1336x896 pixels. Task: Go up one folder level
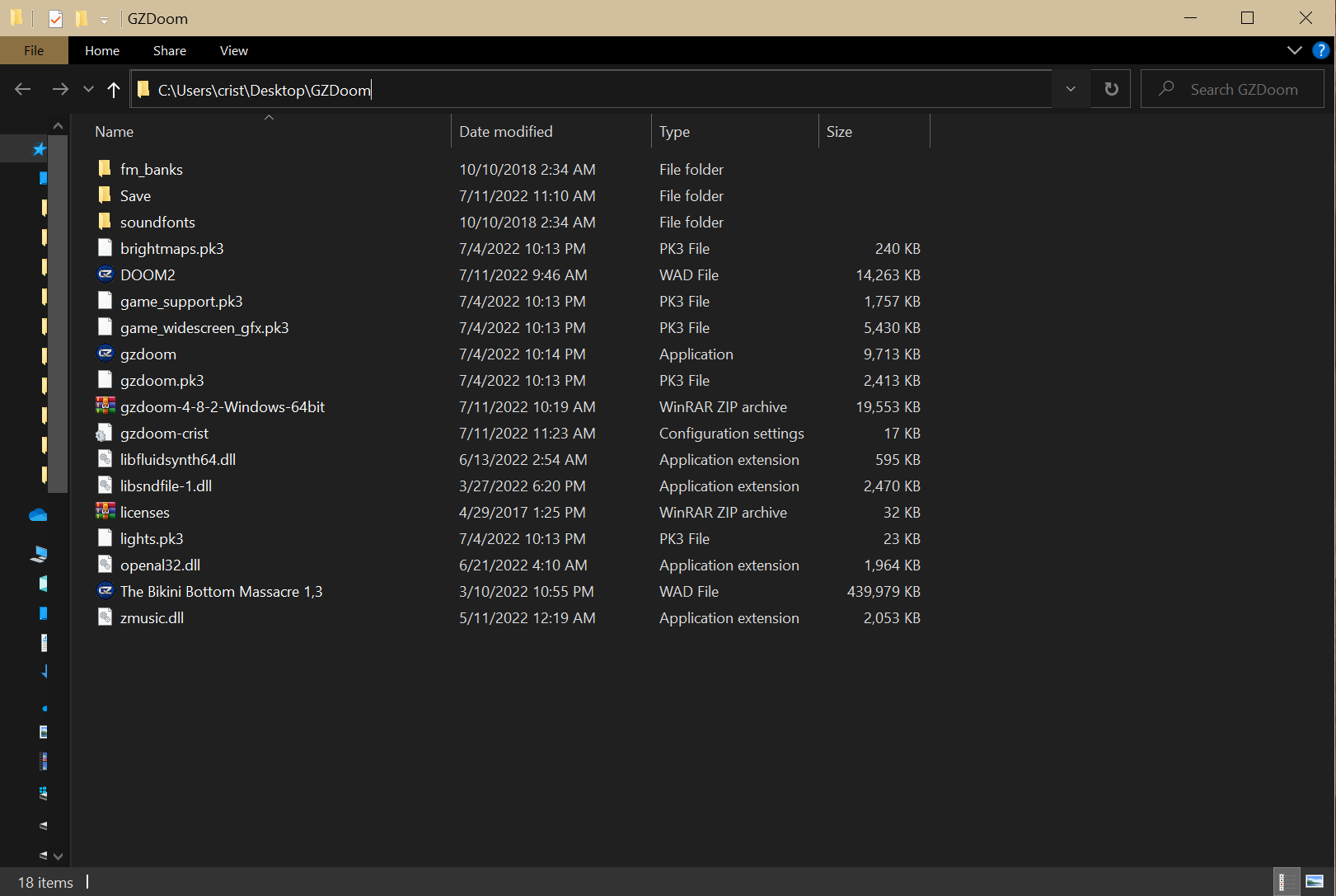114,90
